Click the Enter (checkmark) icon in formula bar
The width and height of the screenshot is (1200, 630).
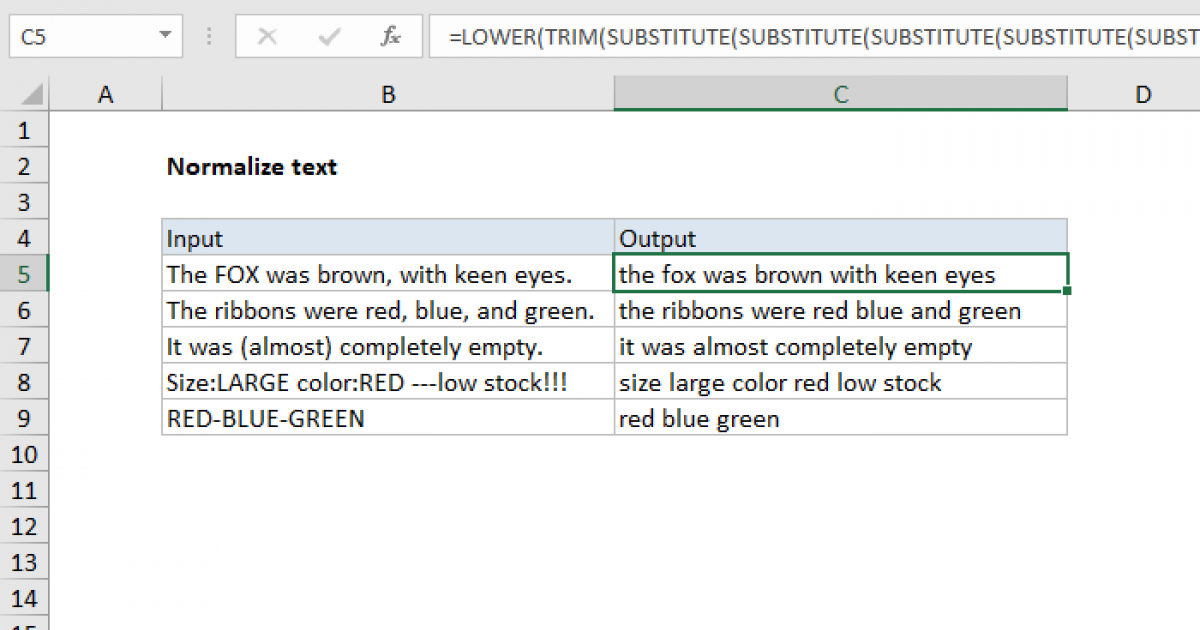[328, 36]
